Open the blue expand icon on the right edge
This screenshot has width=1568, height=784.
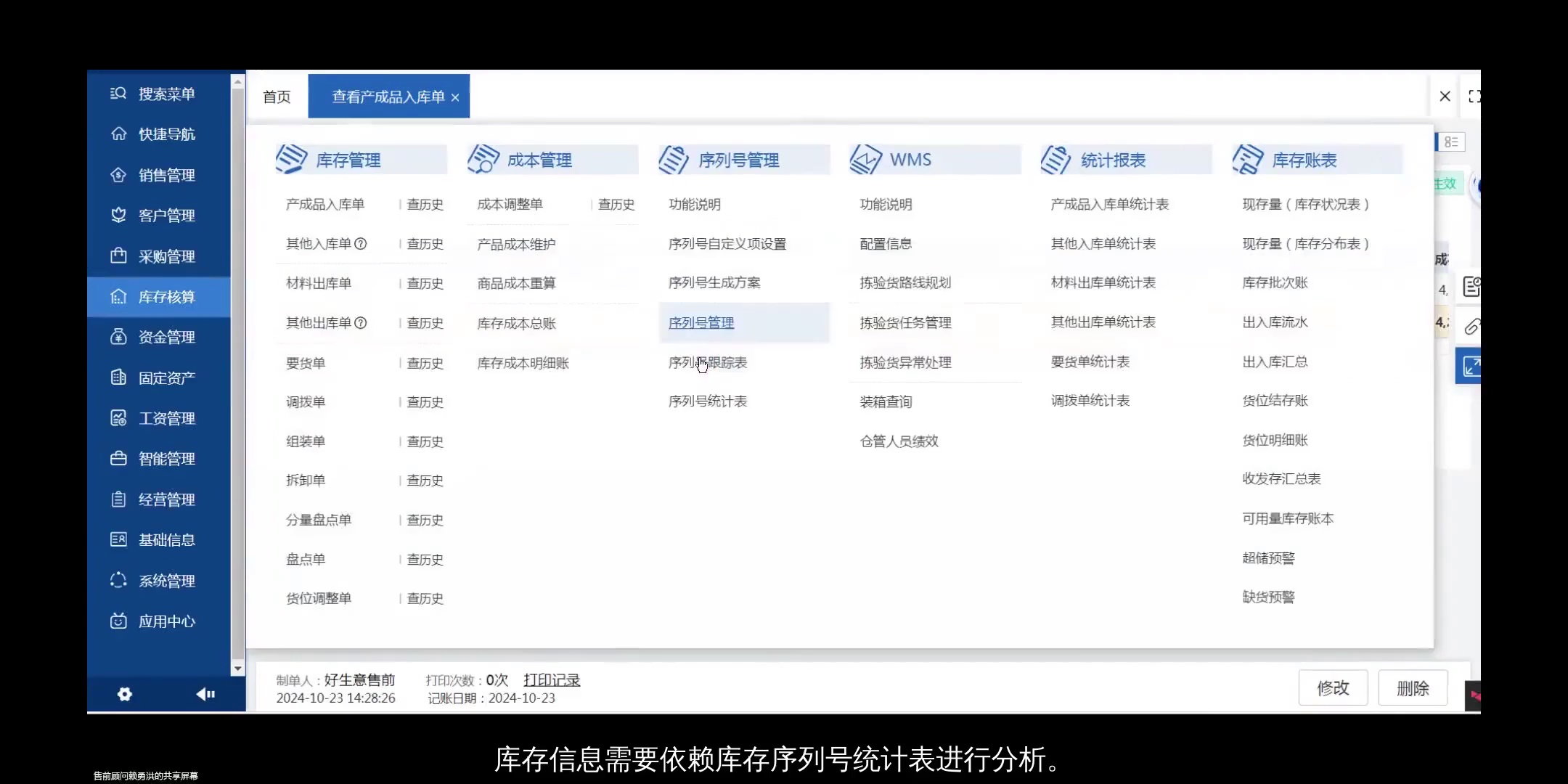[x=1474, y=366]
